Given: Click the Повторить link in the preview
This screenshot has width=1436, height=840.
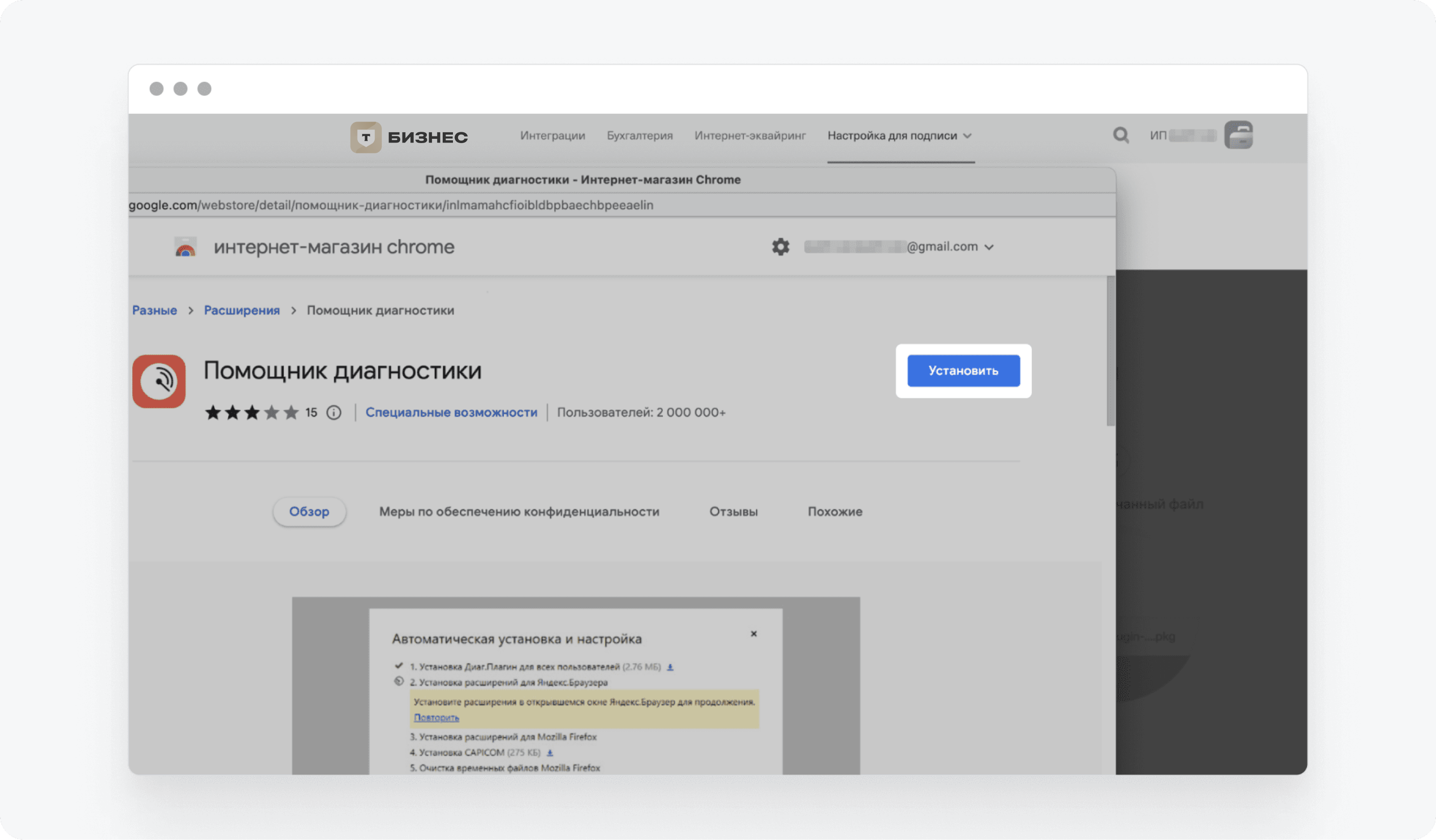Looking at the screenshot, I should 436,718.
